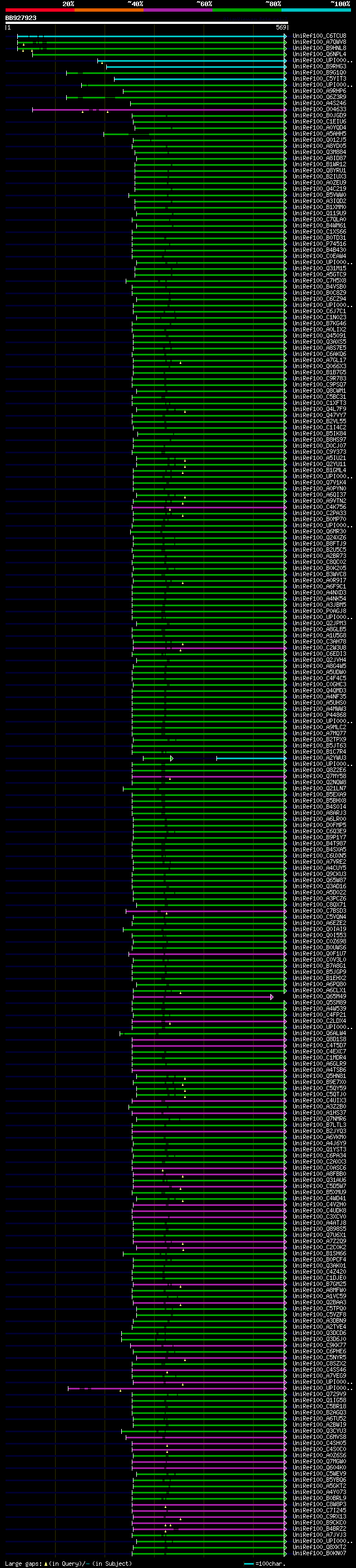Screen dimensions: 356x1568
Task: Click the green alignment bar for UniRef100_B9G1Q0
Action: (x=176, y=72)
